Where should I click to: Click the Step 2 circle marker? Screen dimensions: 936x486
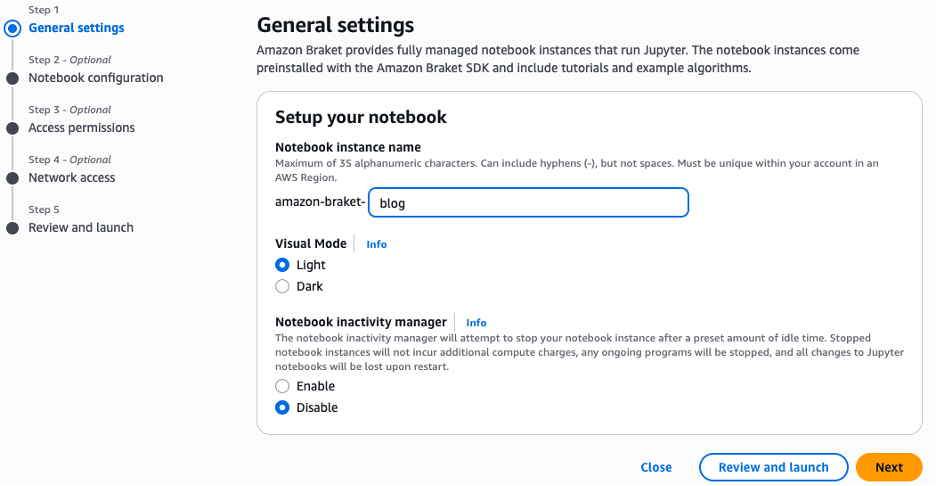[x=12, y=78]
